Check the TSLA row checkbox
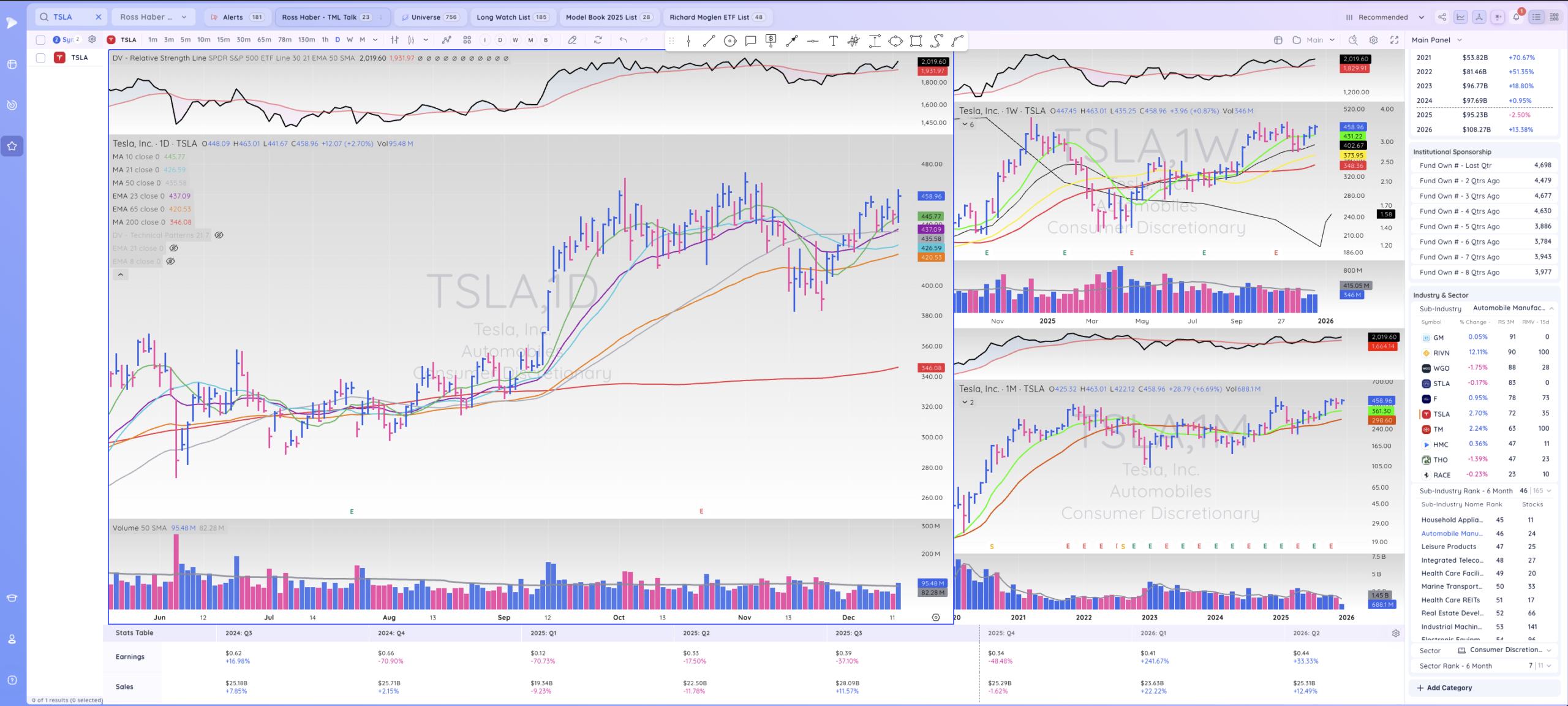Image resolution: width=1568 pixels, height=706 pixels. coord(40,58)
